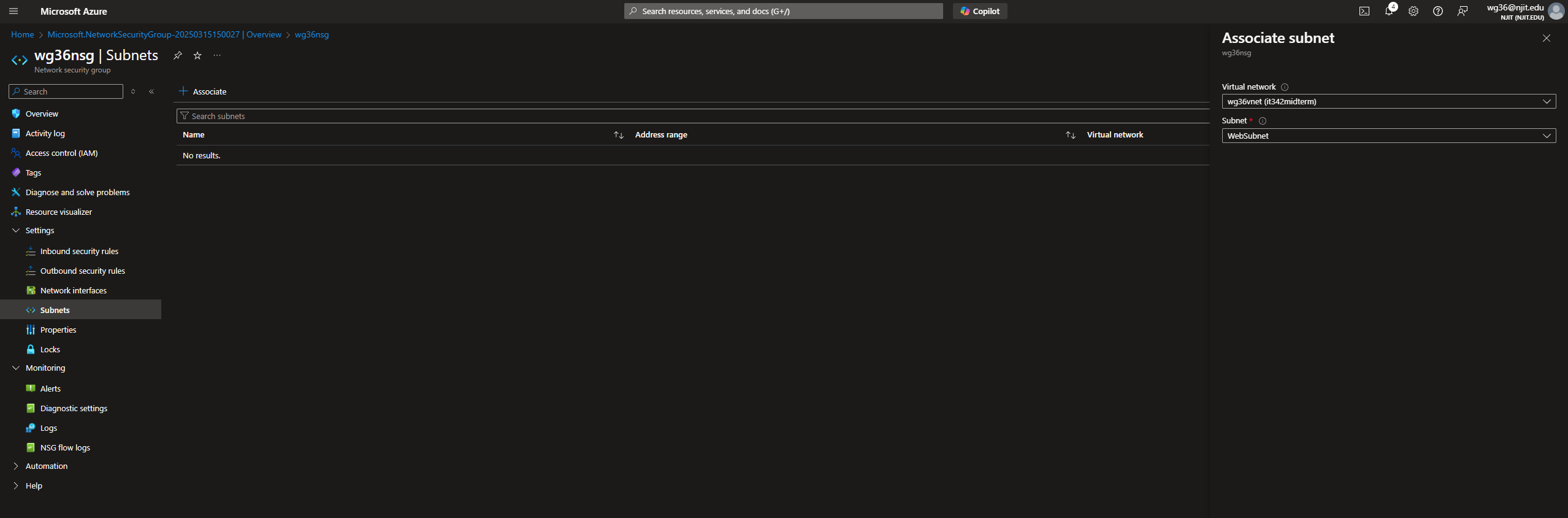The height and width of the screenshot is (518, 1568).
Task: Collapse the Settings section
Action: (16, 230)
